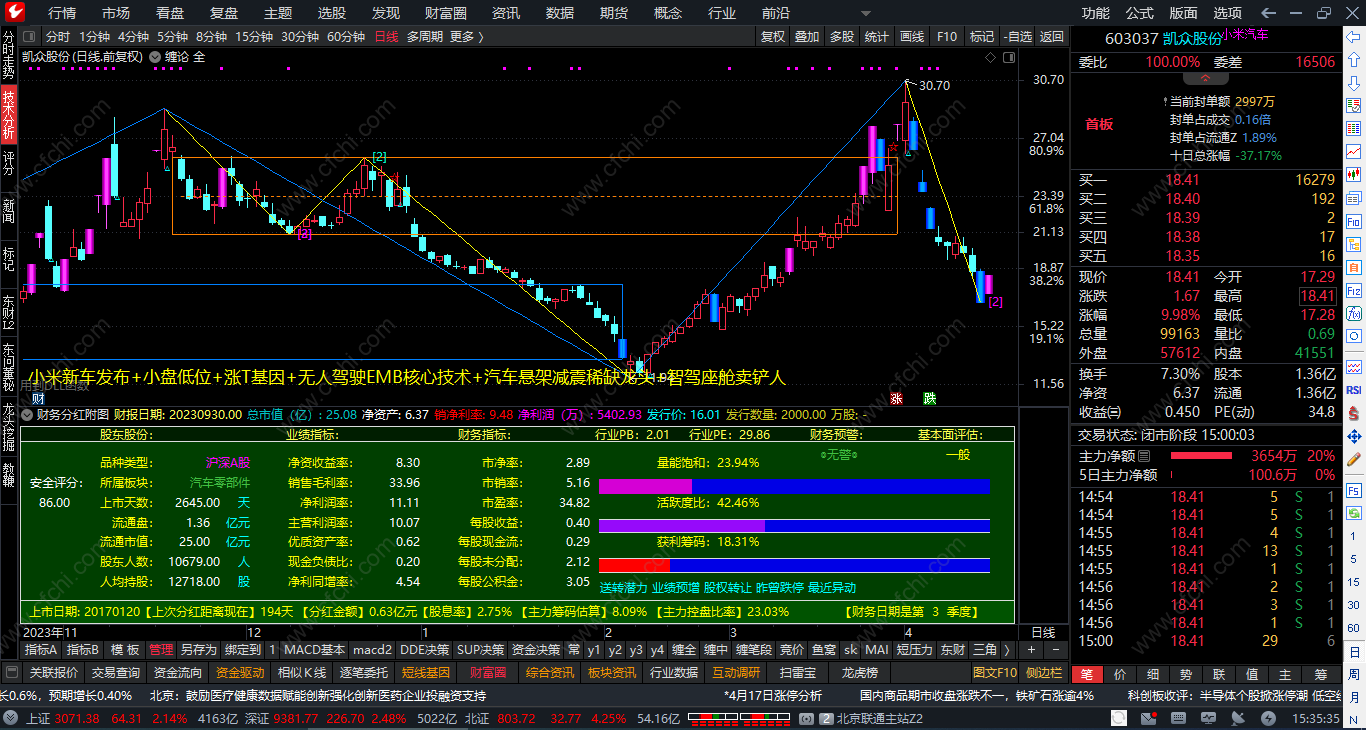Viewport: 1366px width, 730px height.
Task: Click the small window icon left of 关联报价
Action: (12, 673)
